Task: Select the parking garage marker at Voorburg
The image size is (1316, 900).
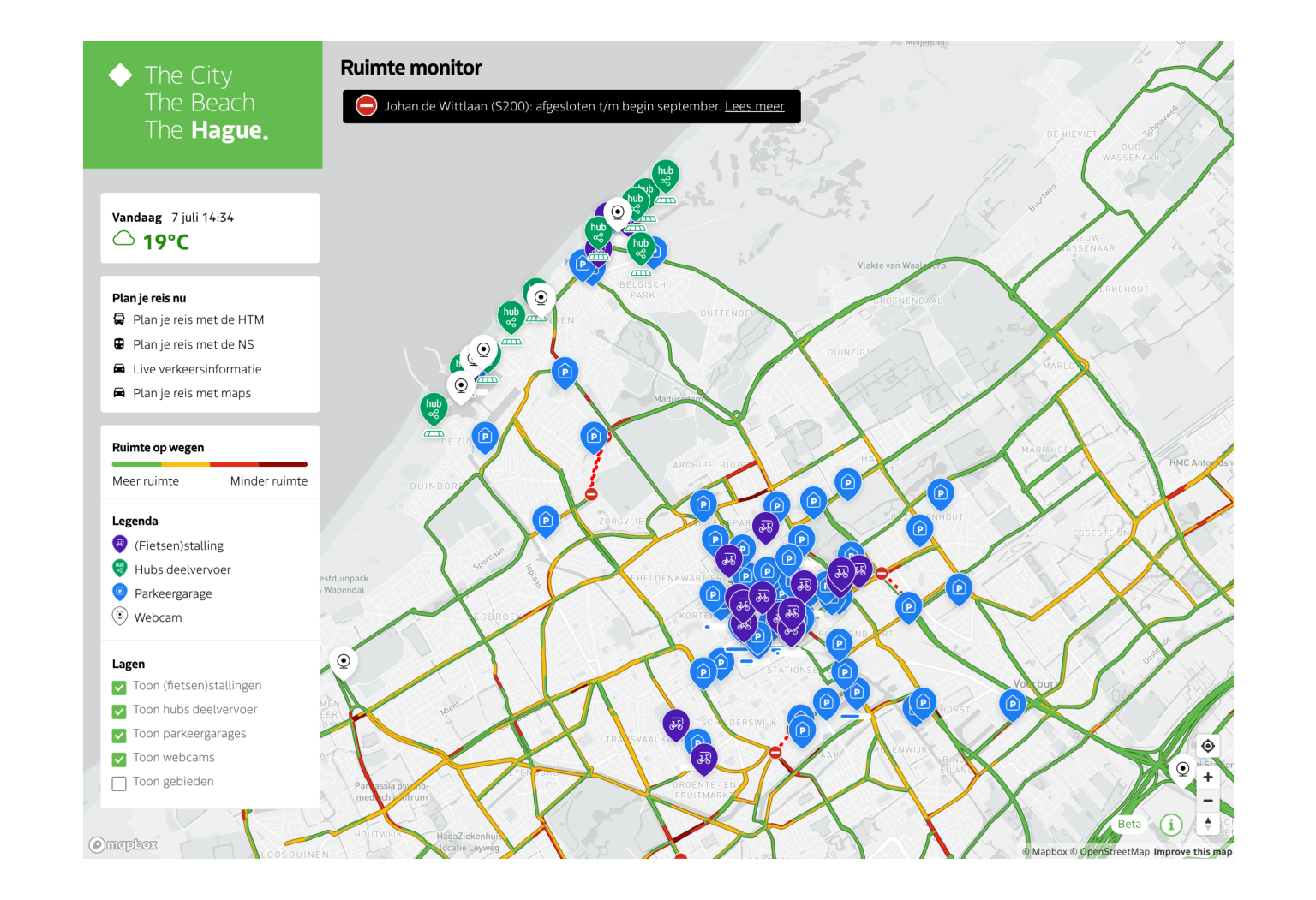Action: pos(1012,704)
